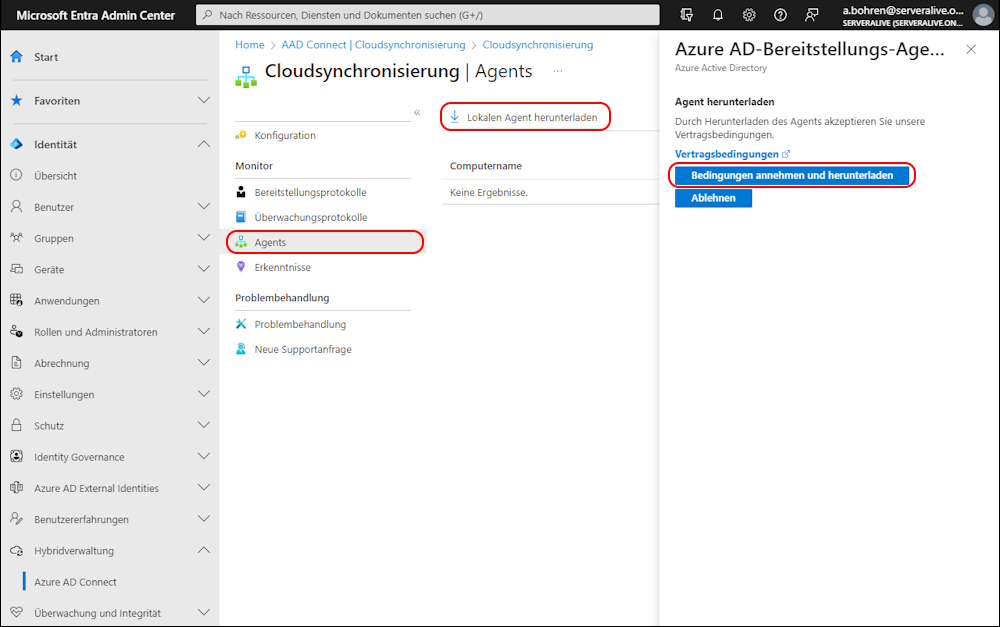1000x627 pixels.
Task: Open the more options ellipsis beside Agents title
Action: pos(558,71)
